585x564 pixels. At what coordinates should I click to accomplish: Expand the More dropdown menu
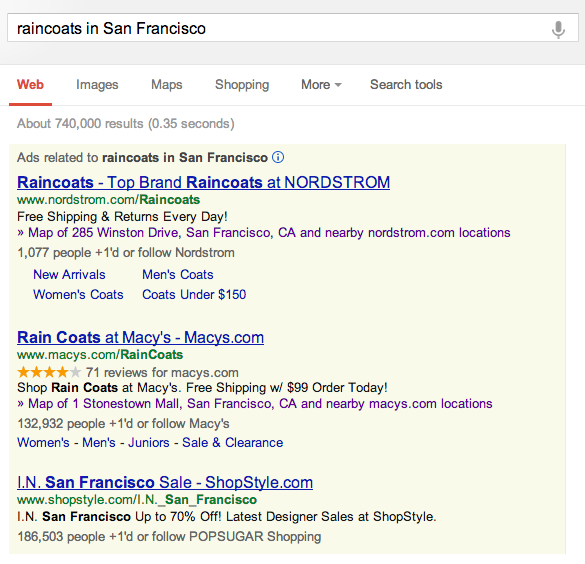(x=321, y=85)
